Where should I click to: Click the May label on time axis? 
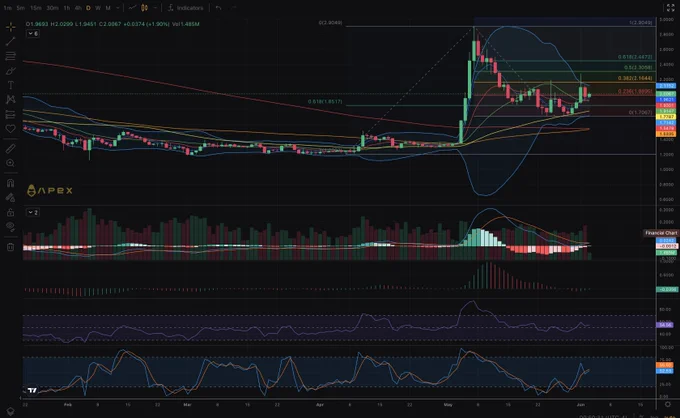tap(448, 404)
